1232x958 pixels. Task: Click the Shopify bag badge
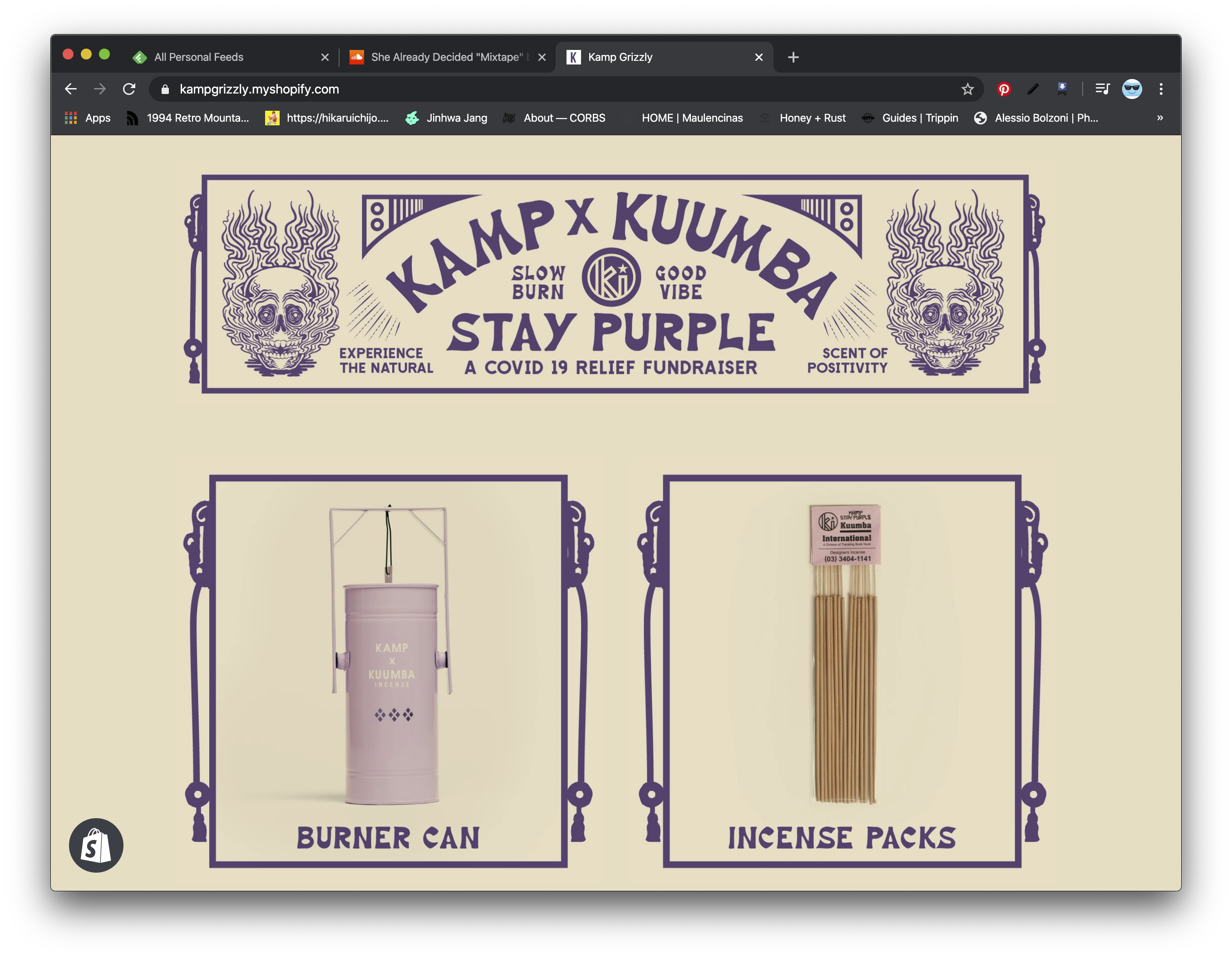click(x=96, y=845)
